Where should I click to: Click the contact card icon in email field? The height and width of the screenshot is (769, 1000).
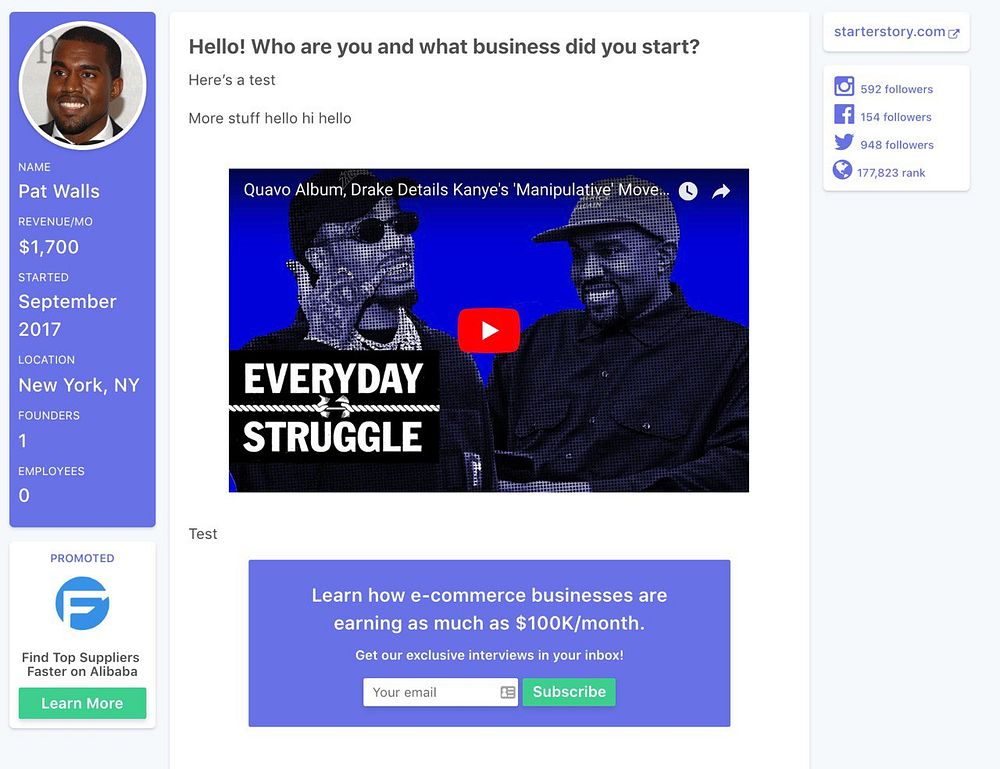[x=508, y=692]
